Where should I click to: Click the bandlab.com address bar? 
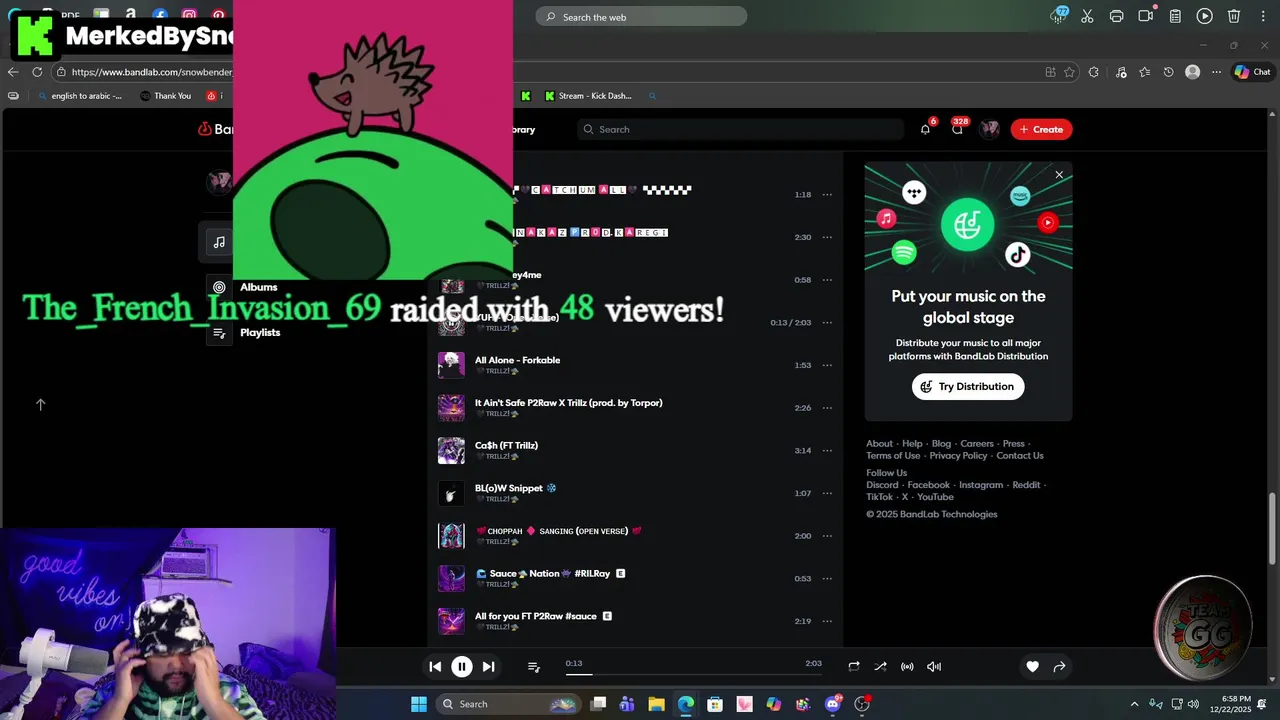[x=152, y=72]
